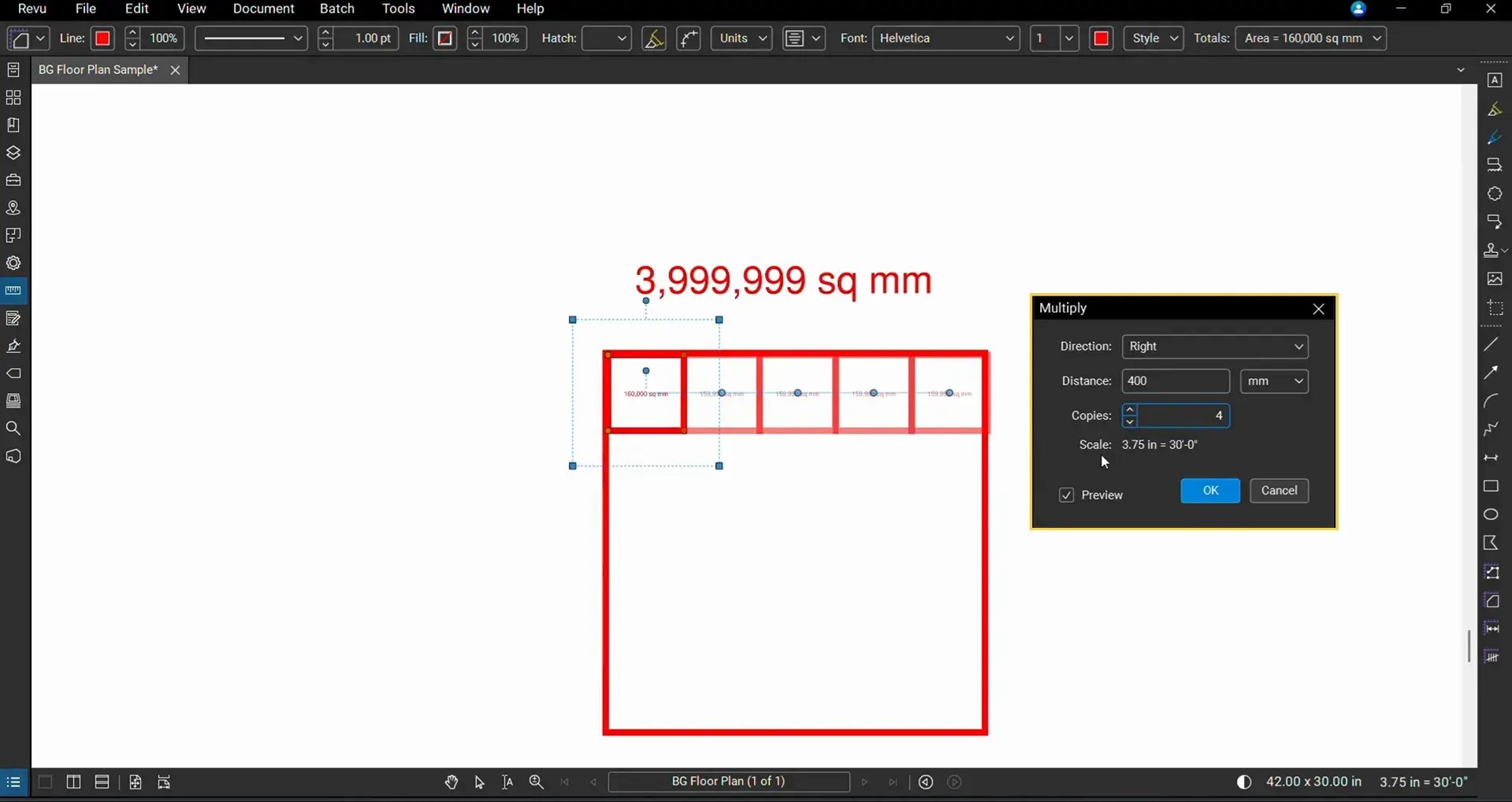Open the Line color swatch
The image size is (1512, 802).
coord(102,38)
